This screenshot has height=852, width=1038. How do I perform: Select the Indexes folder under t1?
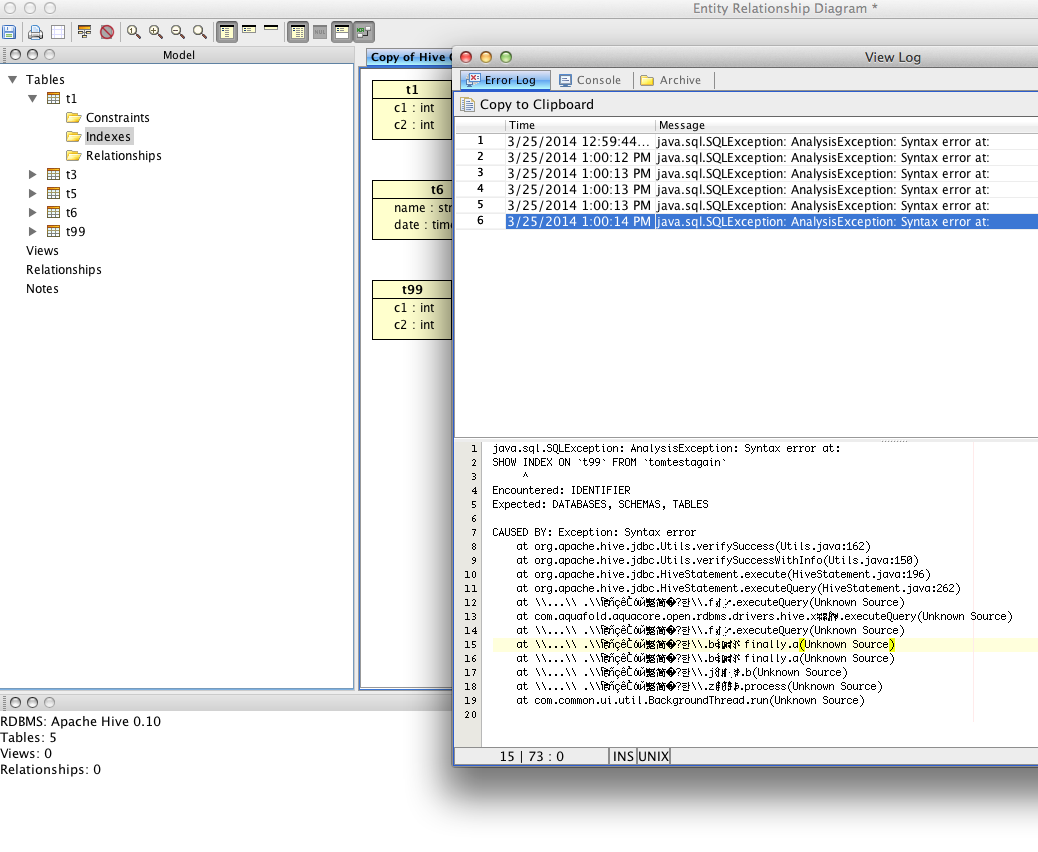click(x=109, y=136)
